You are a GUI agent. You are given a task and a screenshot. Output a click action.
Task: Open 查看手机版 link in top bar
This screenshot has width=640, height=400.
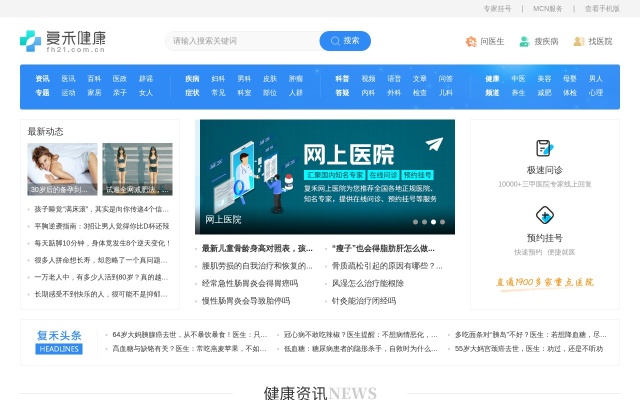pos(602,8)
